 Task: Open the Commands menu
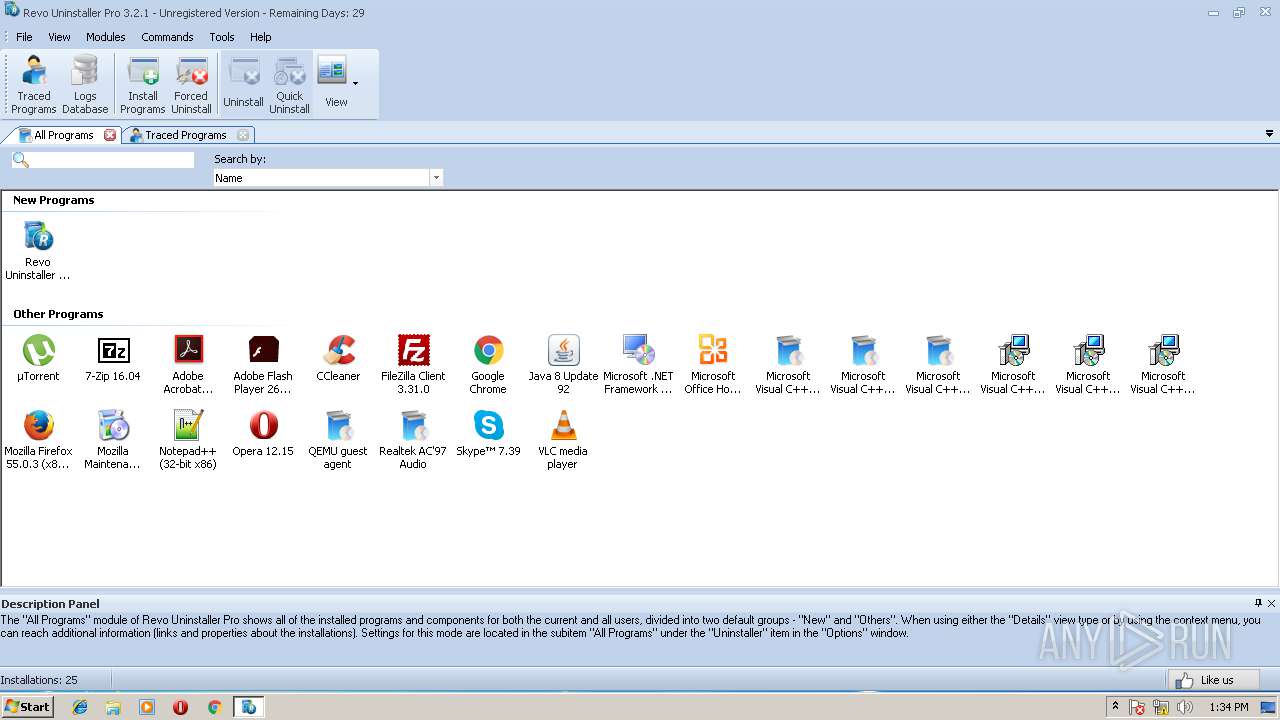click(167, 37)
